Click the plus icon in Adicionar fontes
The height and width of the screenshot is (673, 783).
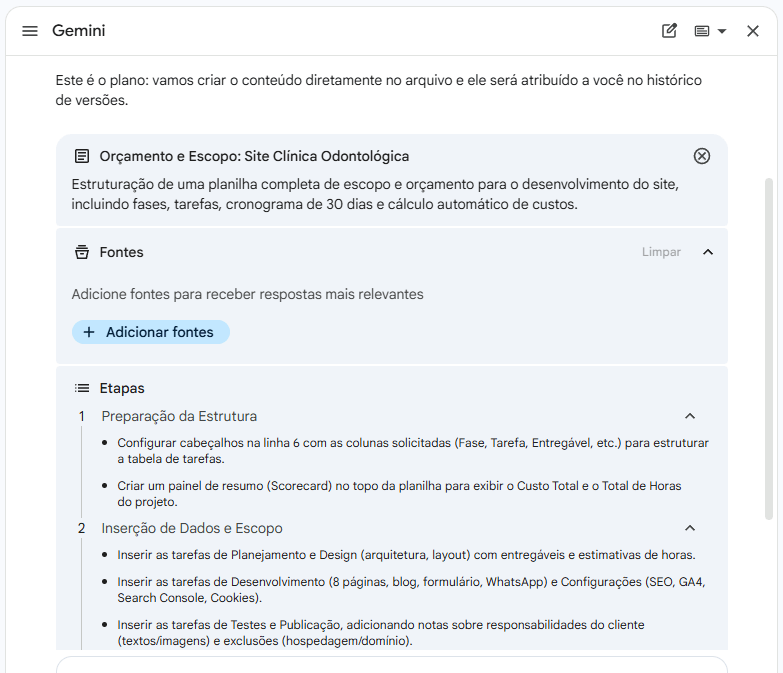[x=89, y=332]
